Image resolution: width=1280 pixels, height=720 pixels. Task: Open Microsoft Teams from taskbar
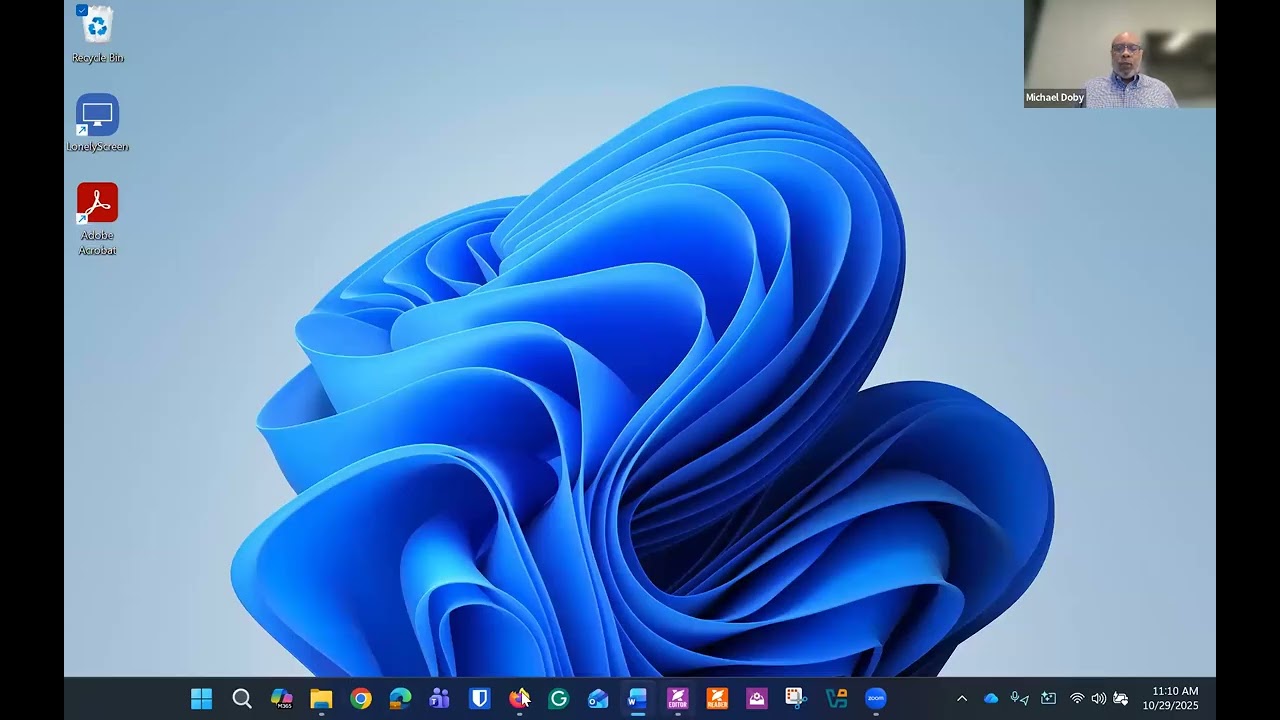point(440,699)
